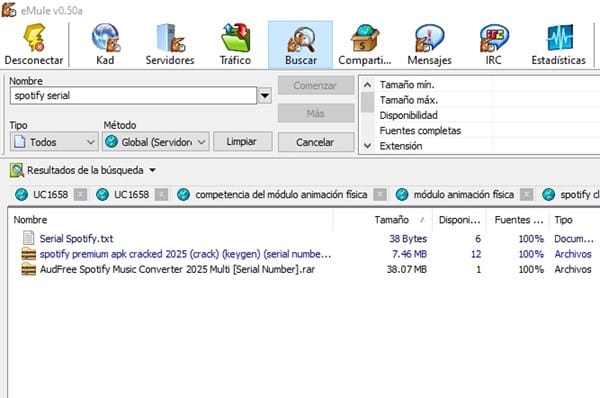Close the competencia del módulo animación física tab
600x398 pixels.
tap(380, 195)
